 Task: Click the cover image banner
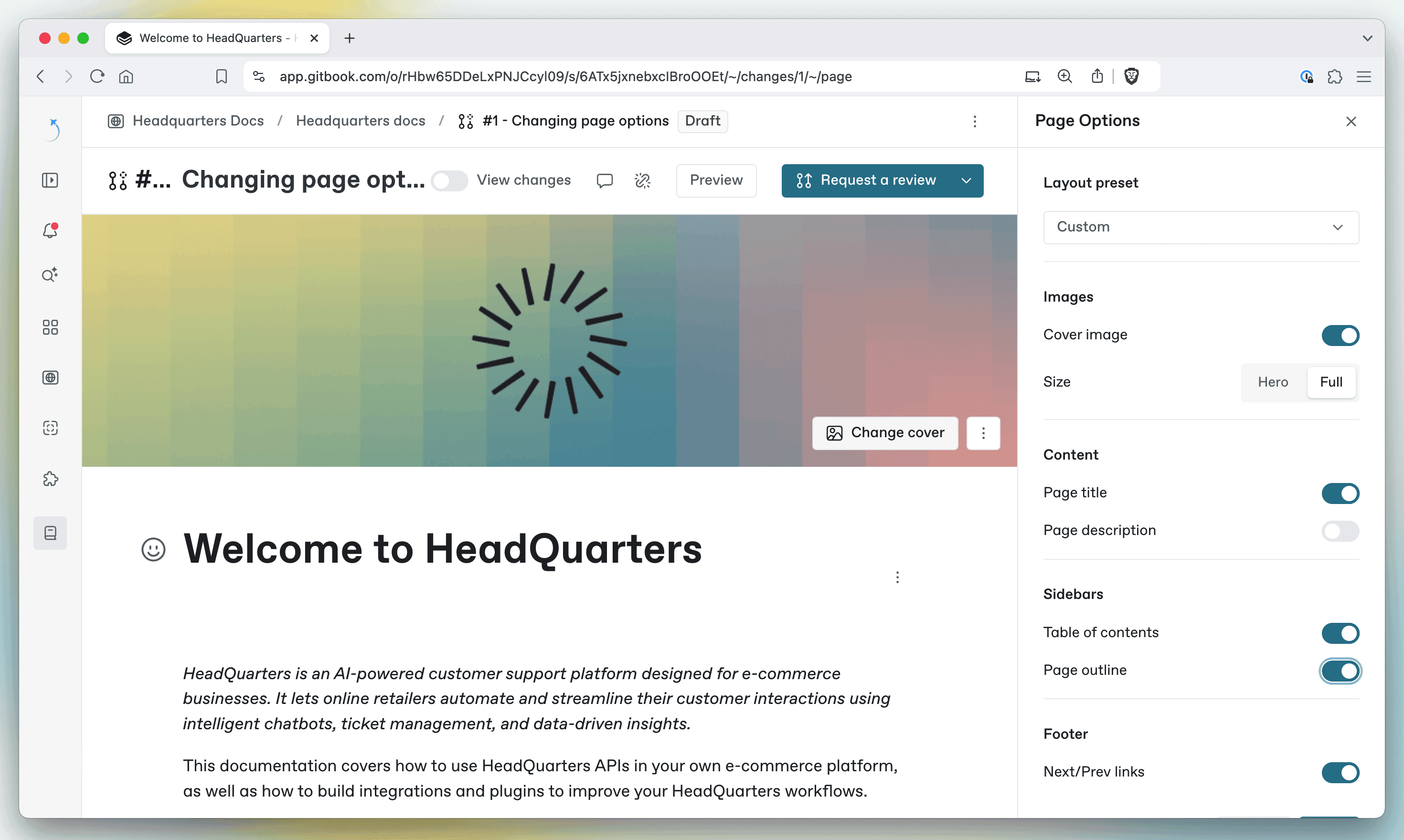tap(549, 341)
